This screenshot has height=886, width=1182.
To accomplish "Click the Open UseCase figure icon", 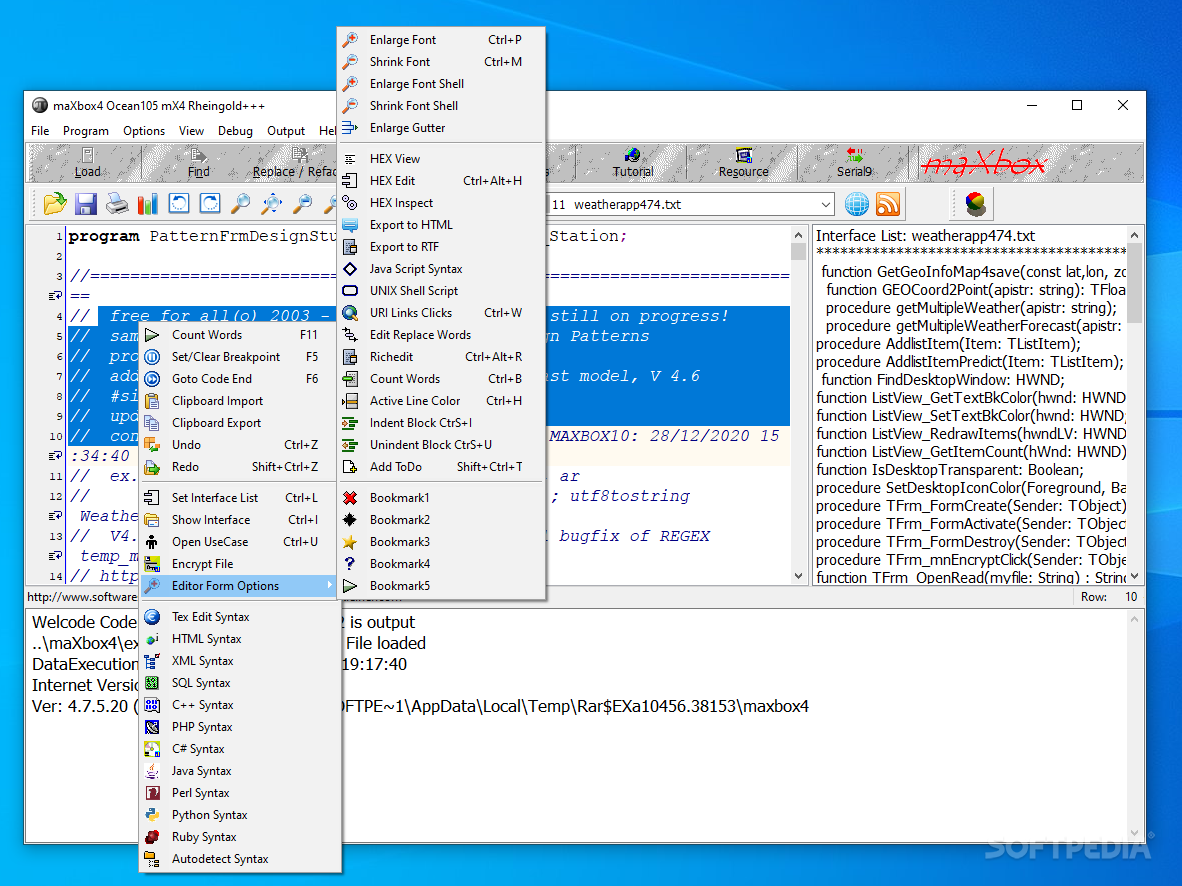I will pyautogui.click(x=152, y=541).
